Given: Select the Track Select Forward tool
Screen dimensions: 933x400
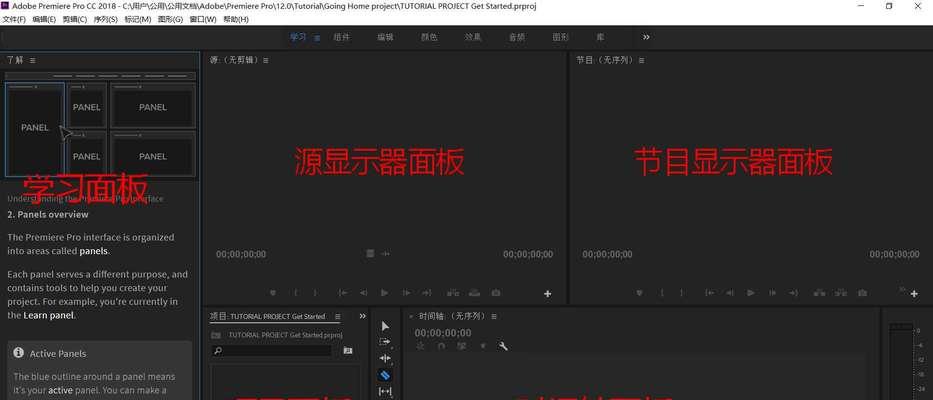Looking at the screenshot, I should (x=385, y=342).
